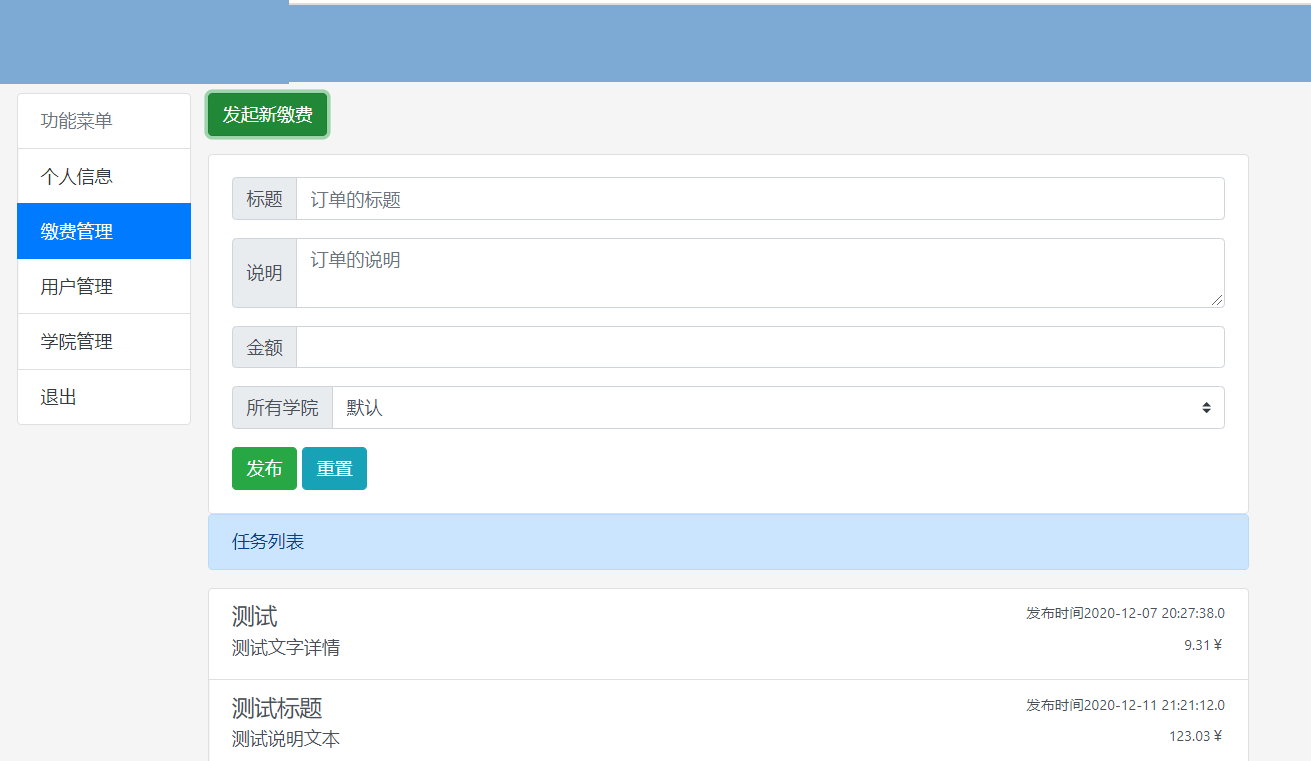
Task: Focus the 金额 amount field
Action: [x=760, y=347]
